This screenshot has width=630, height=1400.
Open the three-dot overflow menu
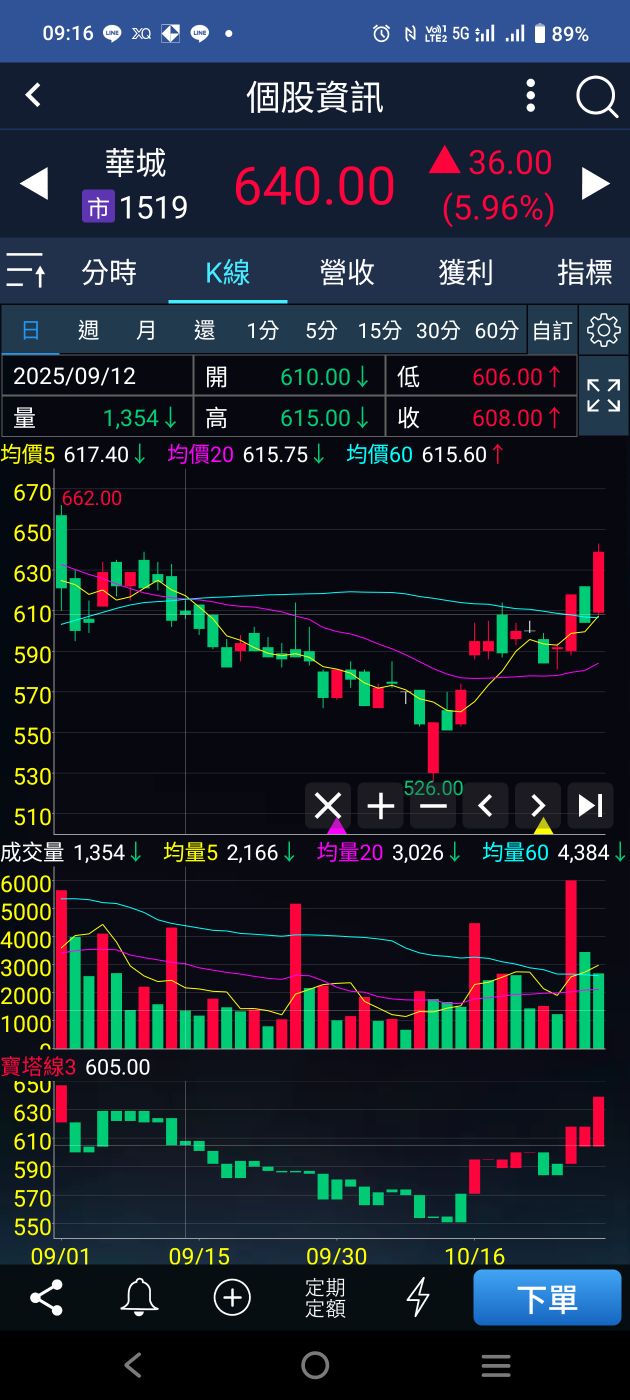pyautogui.click(x=531, y=97)
